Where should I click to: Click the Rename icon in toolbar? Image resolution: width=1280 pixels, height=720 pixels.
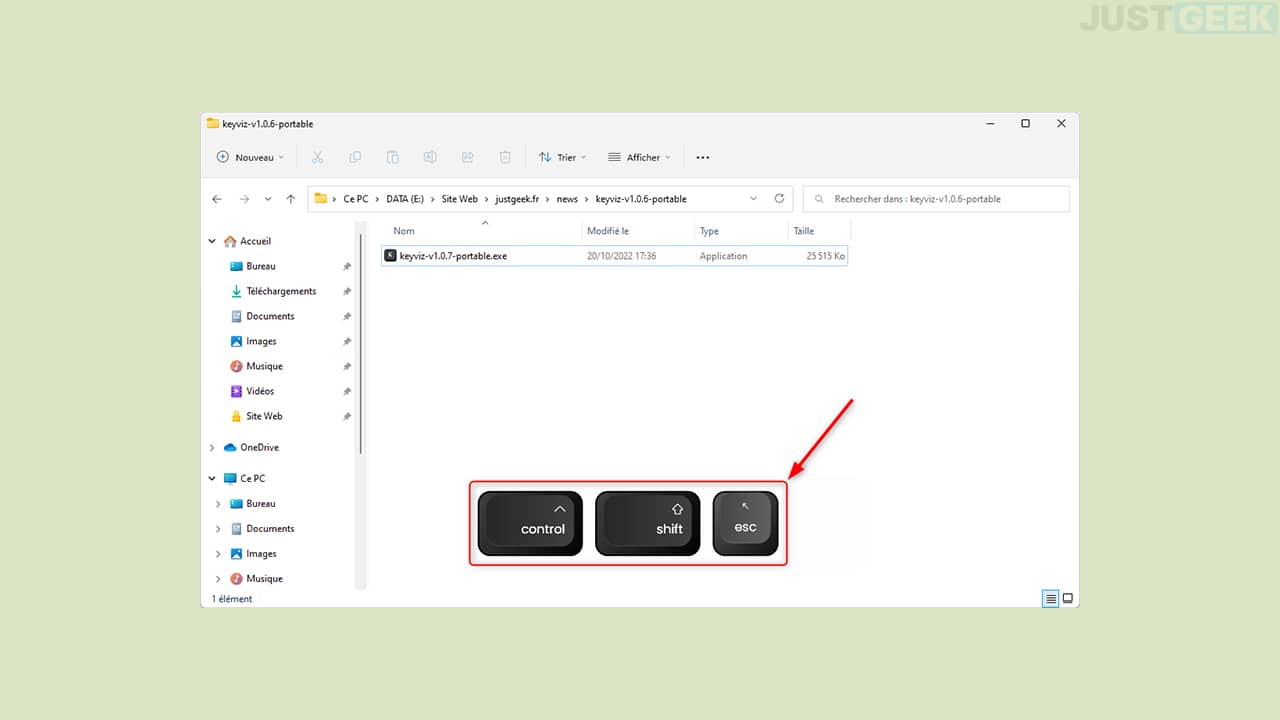pos(430,157)
